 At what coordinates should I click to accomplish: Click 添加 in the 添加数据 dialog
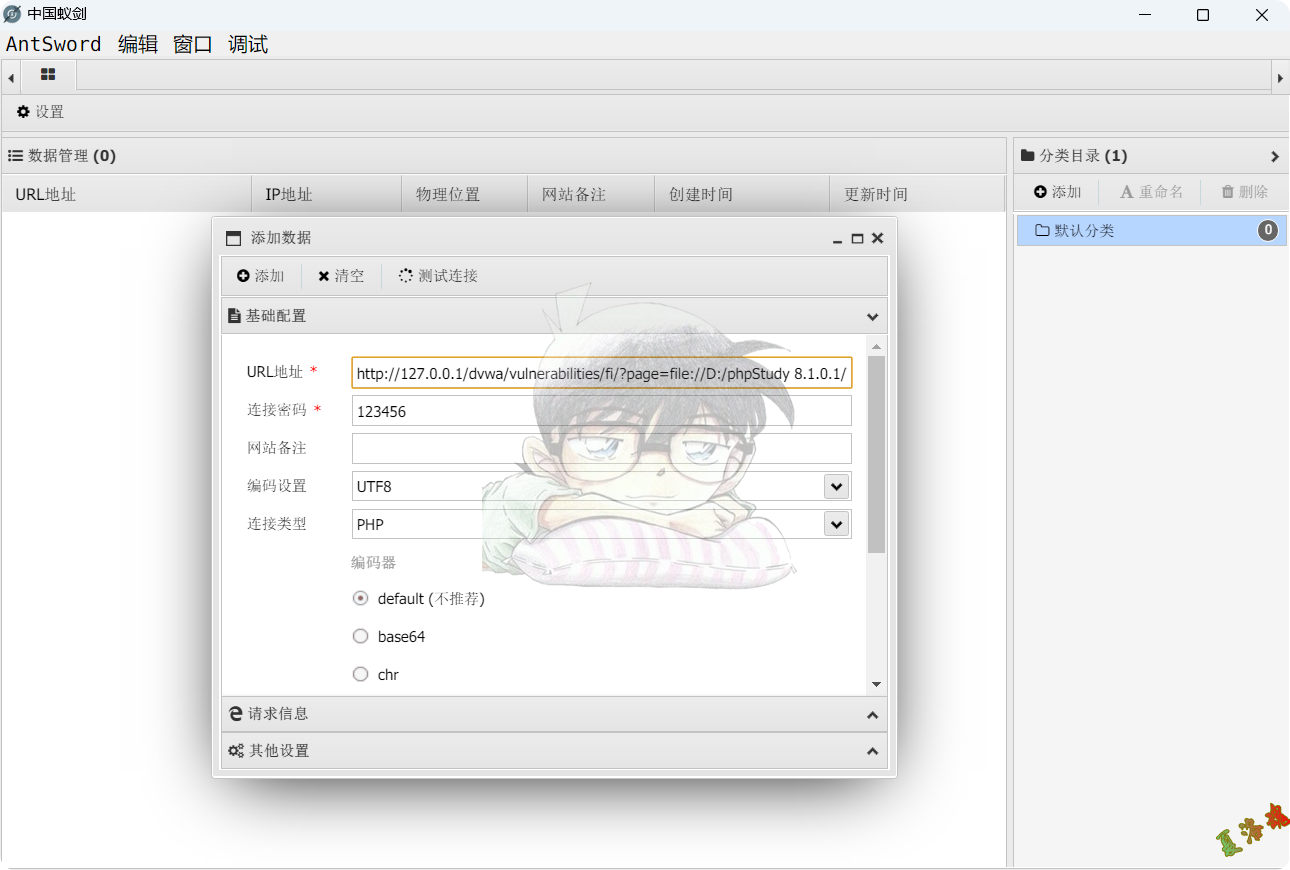[261, 276]
